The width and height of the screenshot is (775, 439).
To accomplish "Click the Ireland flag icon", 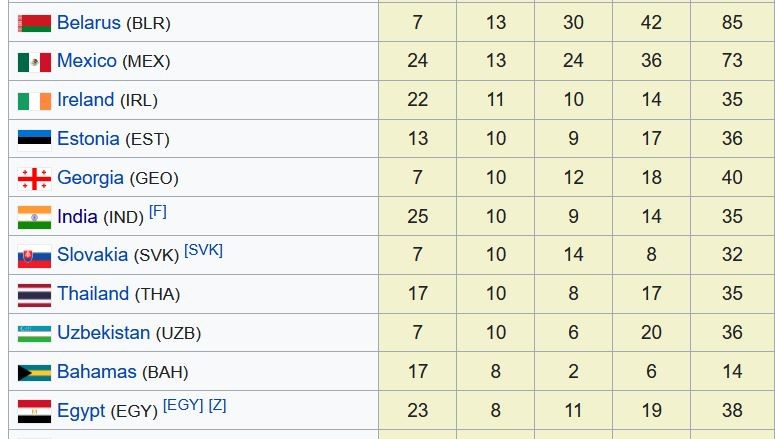I will click(x=34, y=101).
